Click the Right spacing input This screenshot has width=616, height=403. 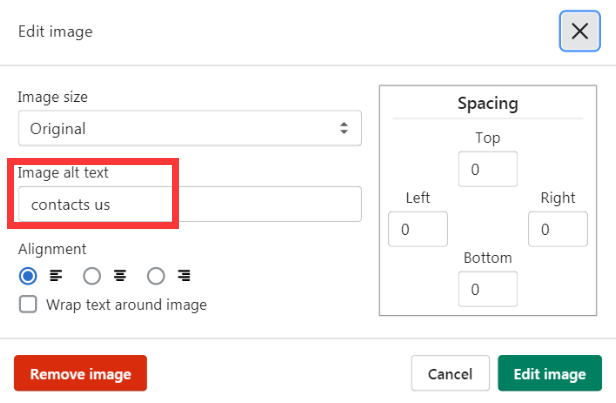[x=557, y=229]
